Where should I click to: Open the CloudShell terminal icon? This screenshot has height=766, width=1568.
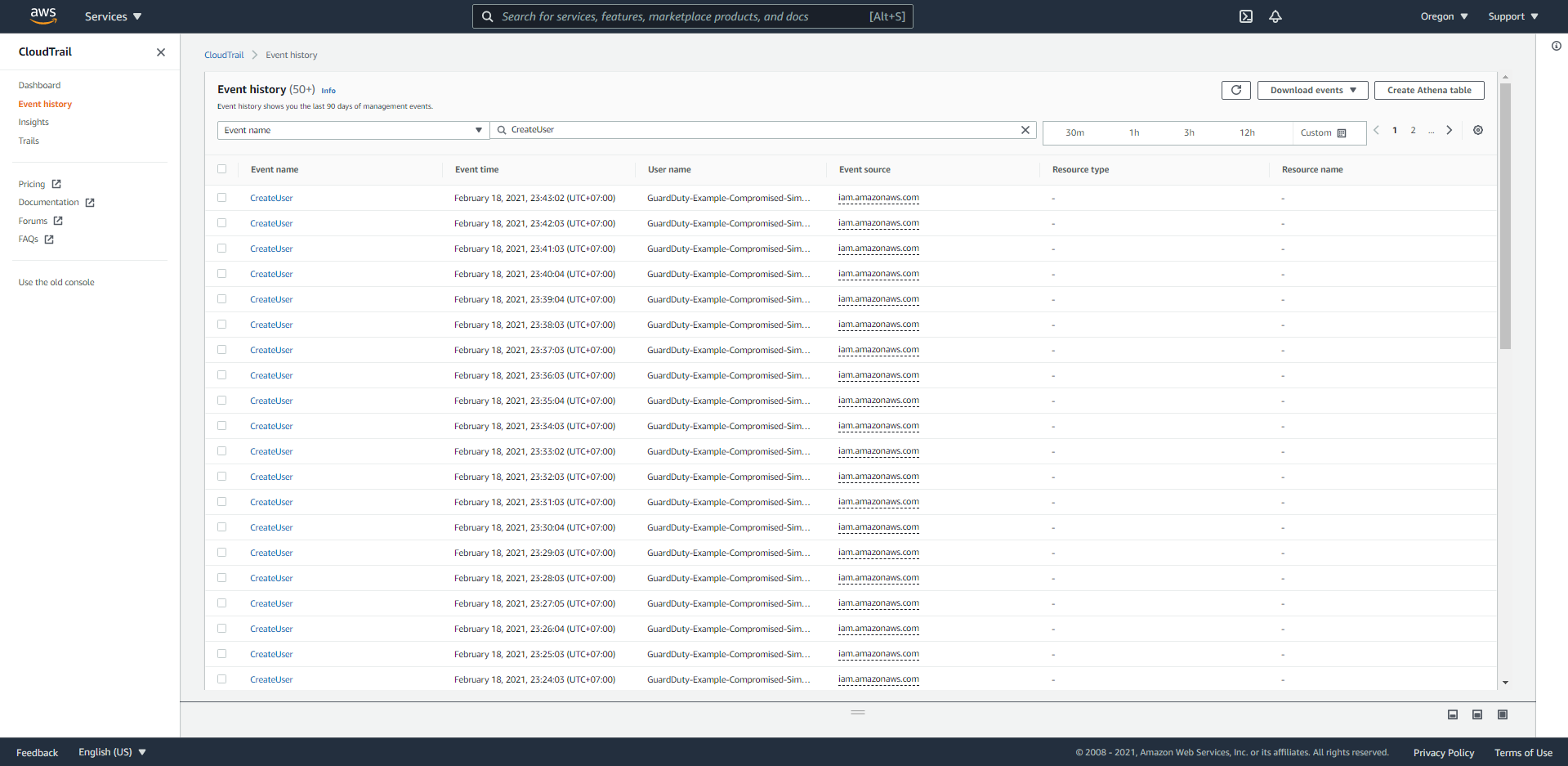pyautogui.click(x=1246, y=16)
